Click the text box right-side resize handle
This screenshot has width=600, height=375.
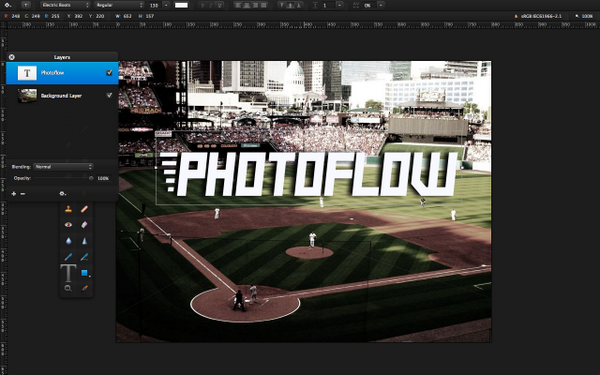click(x=462, y=168)
